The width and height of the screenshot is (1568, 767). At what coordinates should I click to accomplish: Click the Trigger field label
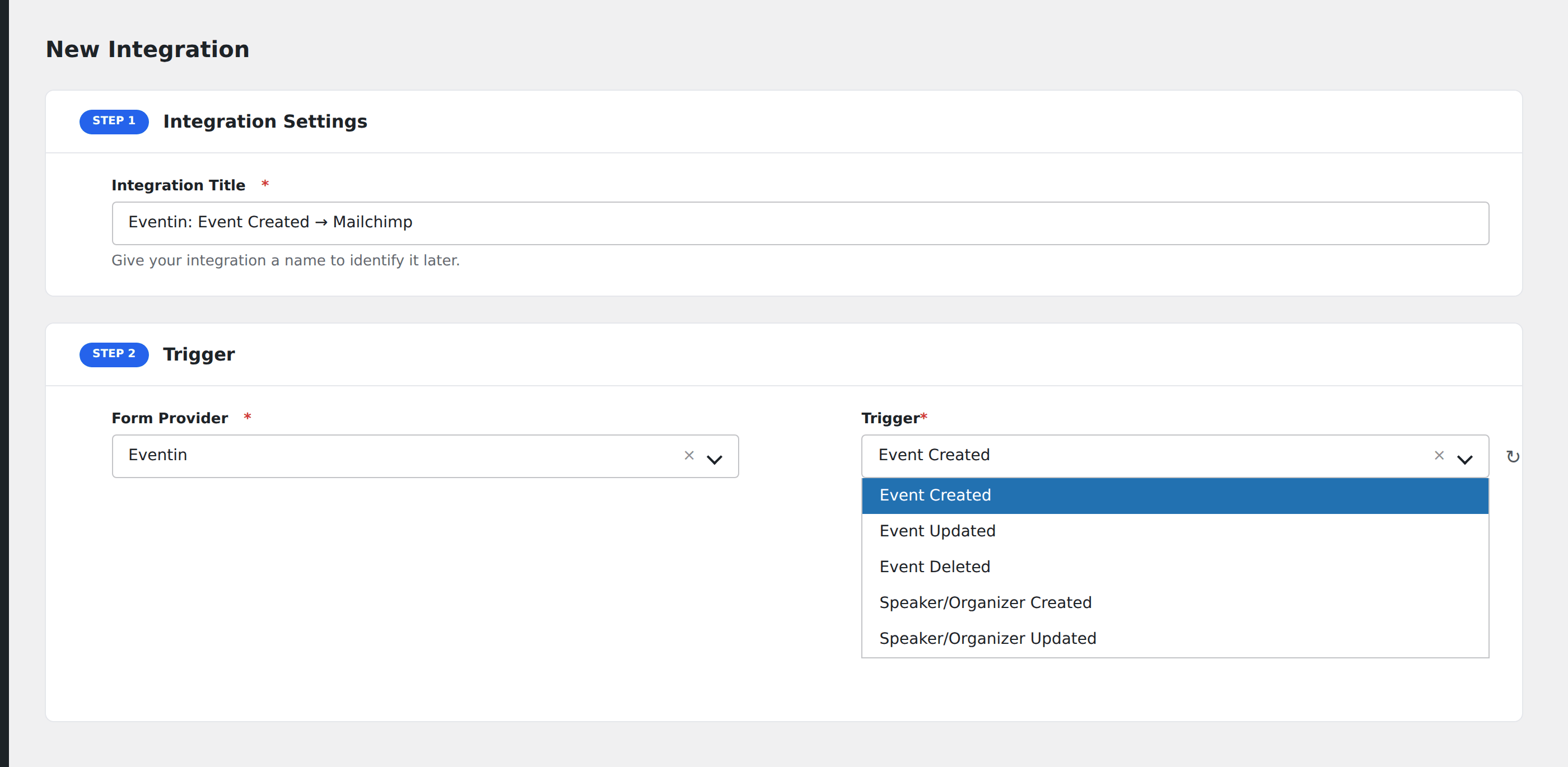click(890, 418)
